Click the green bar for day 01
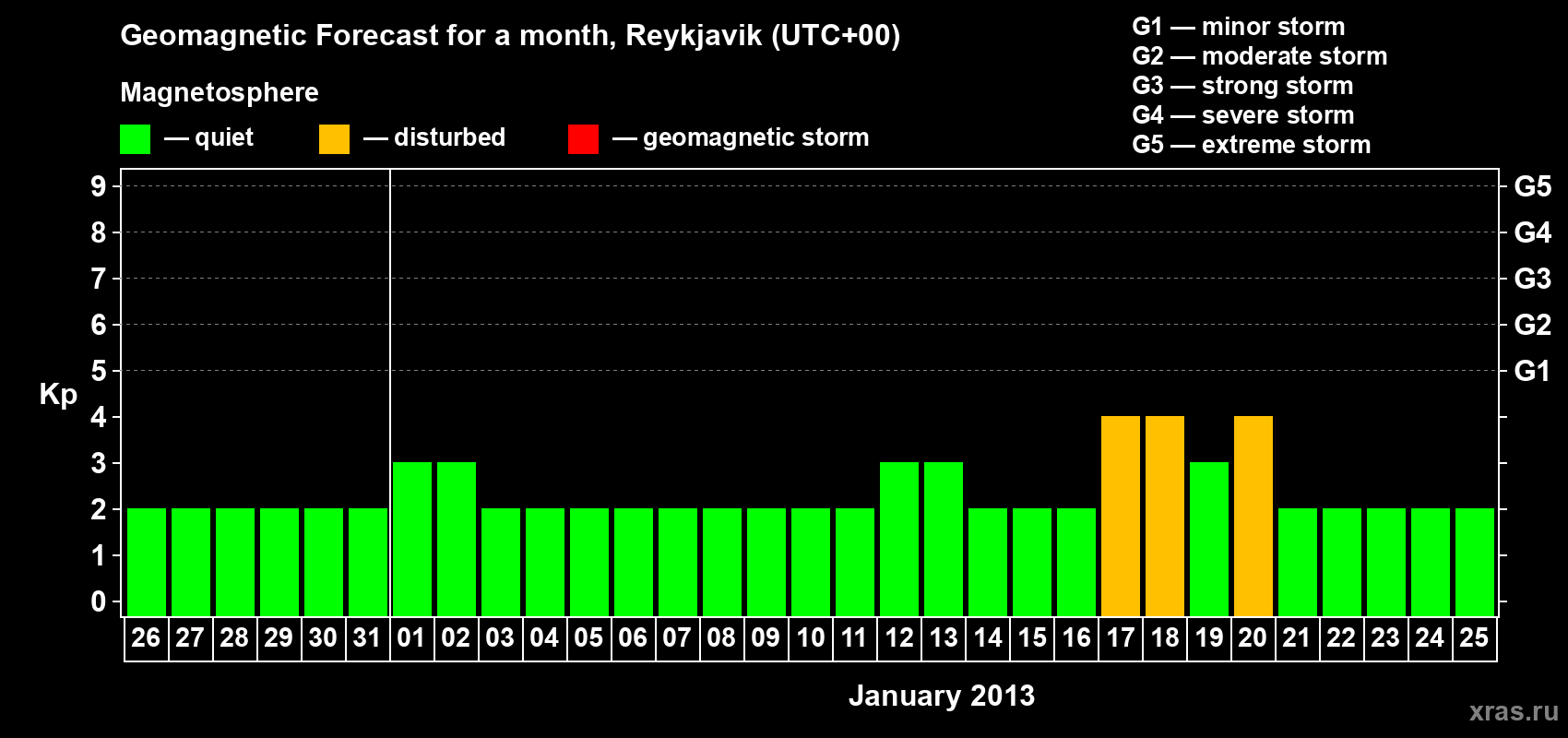The height and width of the screenshot is (738, 1568). tap(412, 539)
